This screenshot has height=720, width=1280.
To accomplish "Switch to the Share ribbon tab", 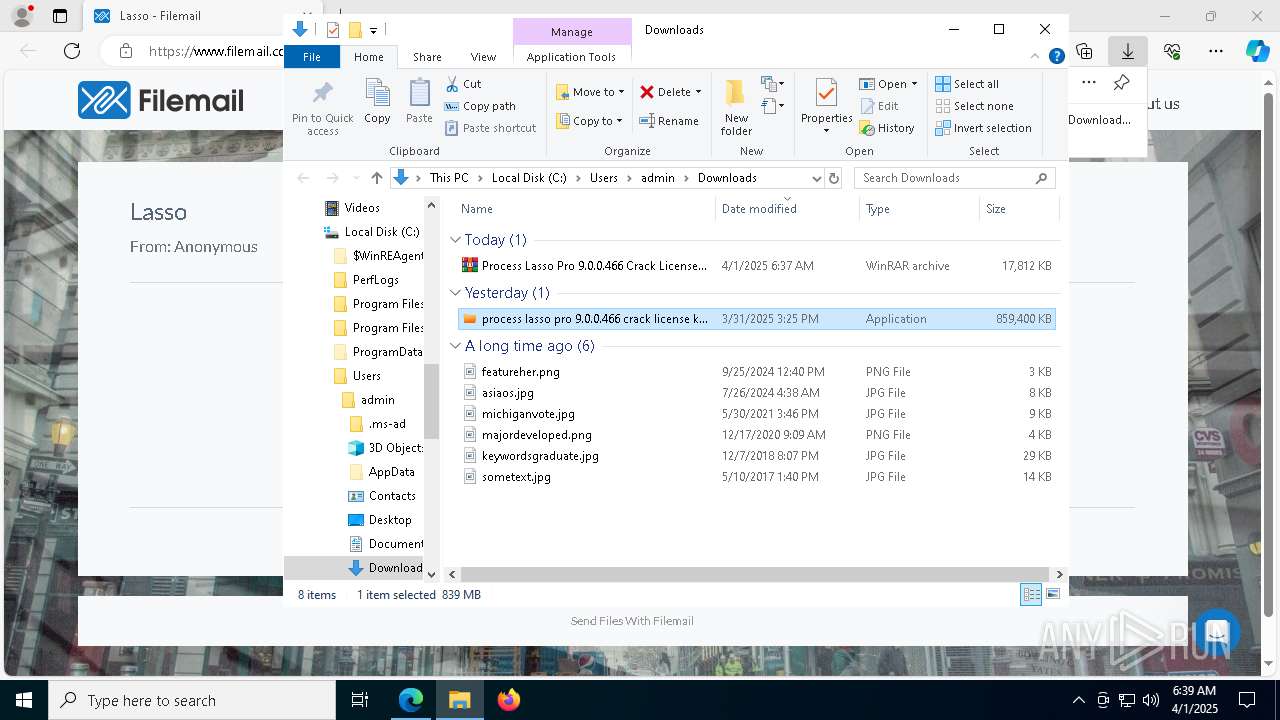I will point(427,57).
